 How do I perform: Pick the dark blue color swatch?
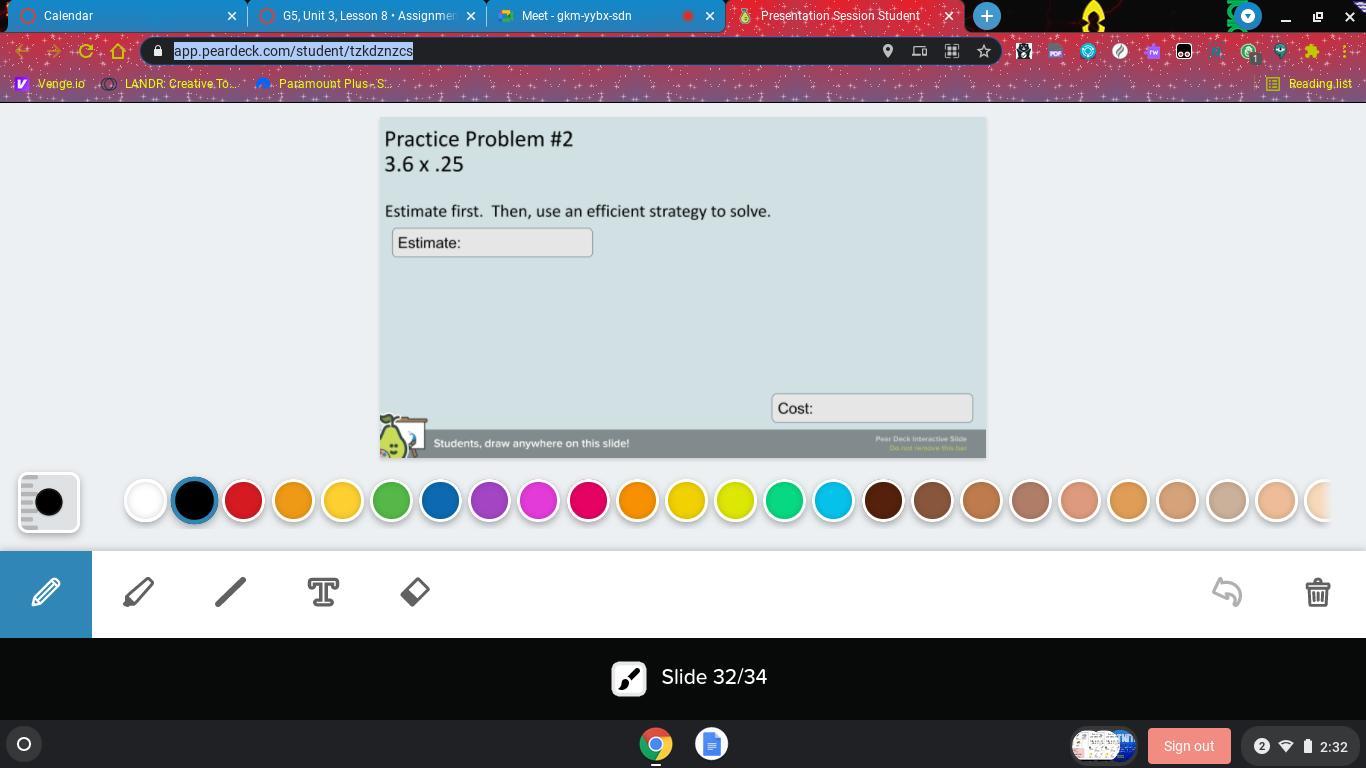440,500
